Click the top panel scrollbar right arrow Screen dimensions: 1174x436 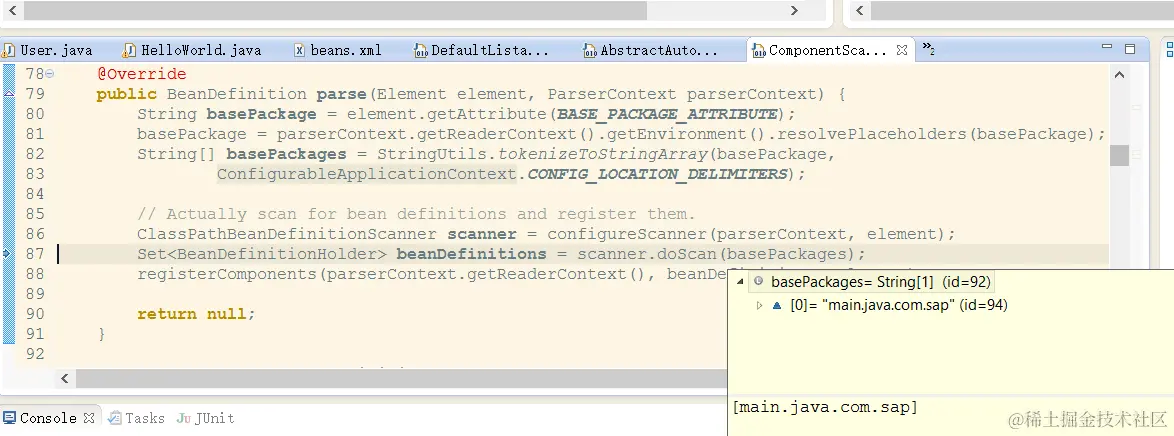pos(795,10)
